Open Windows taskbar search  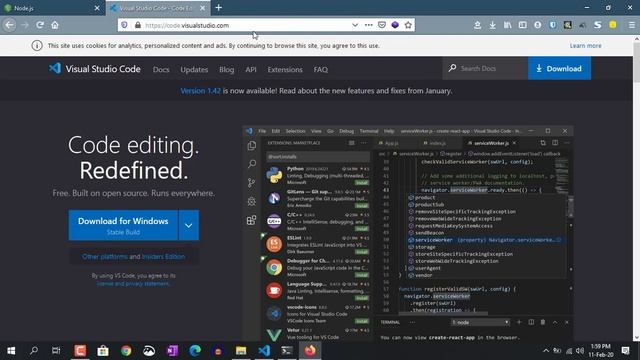point(34,351)
